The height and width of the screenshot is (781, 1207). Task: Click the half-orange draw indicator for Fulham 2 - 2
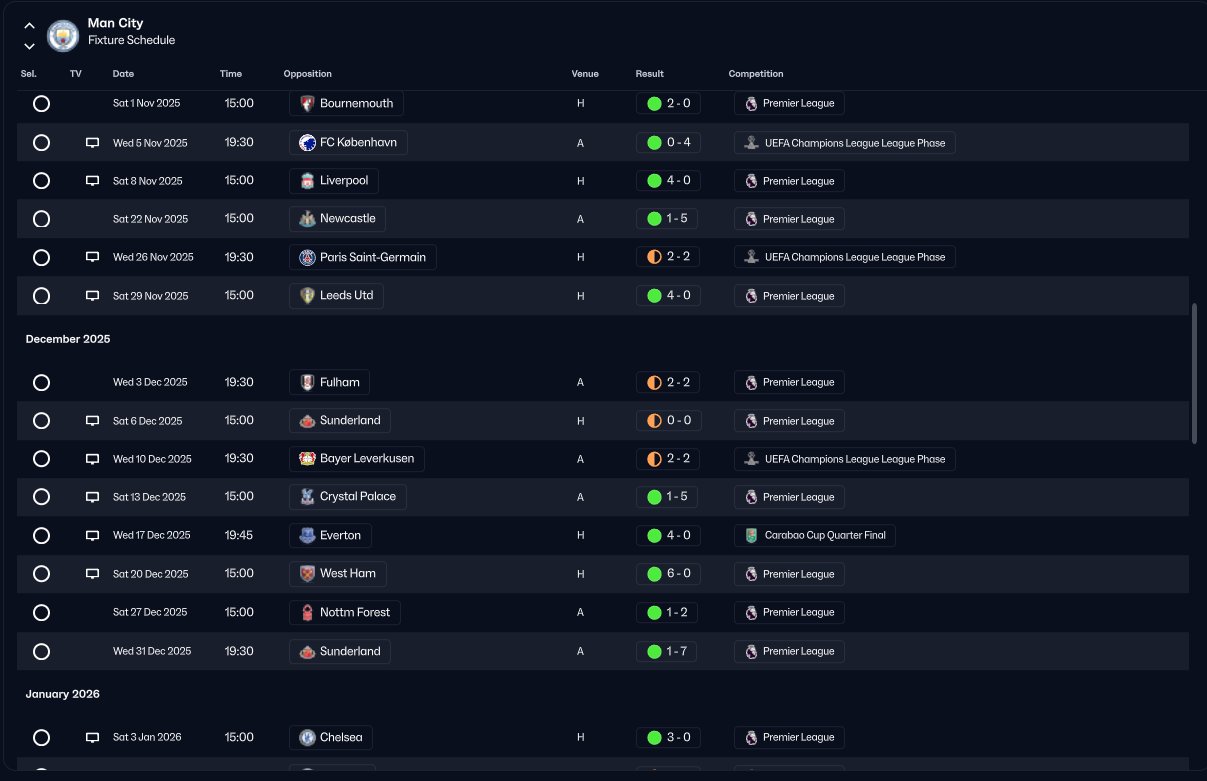point(654,382)
